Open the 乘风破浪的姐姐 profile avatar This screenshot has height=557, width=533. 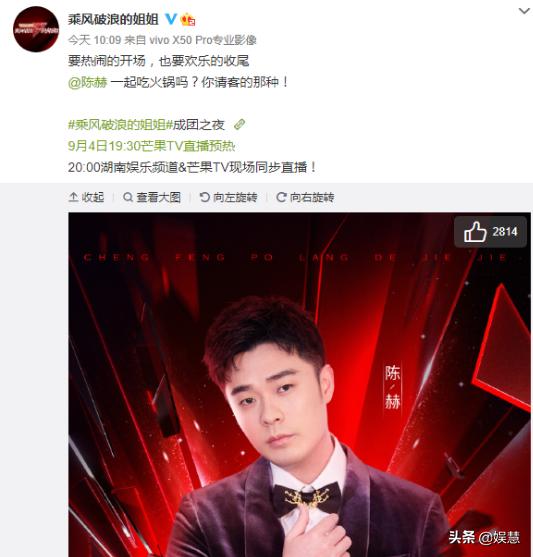click(x=36, y=29)
